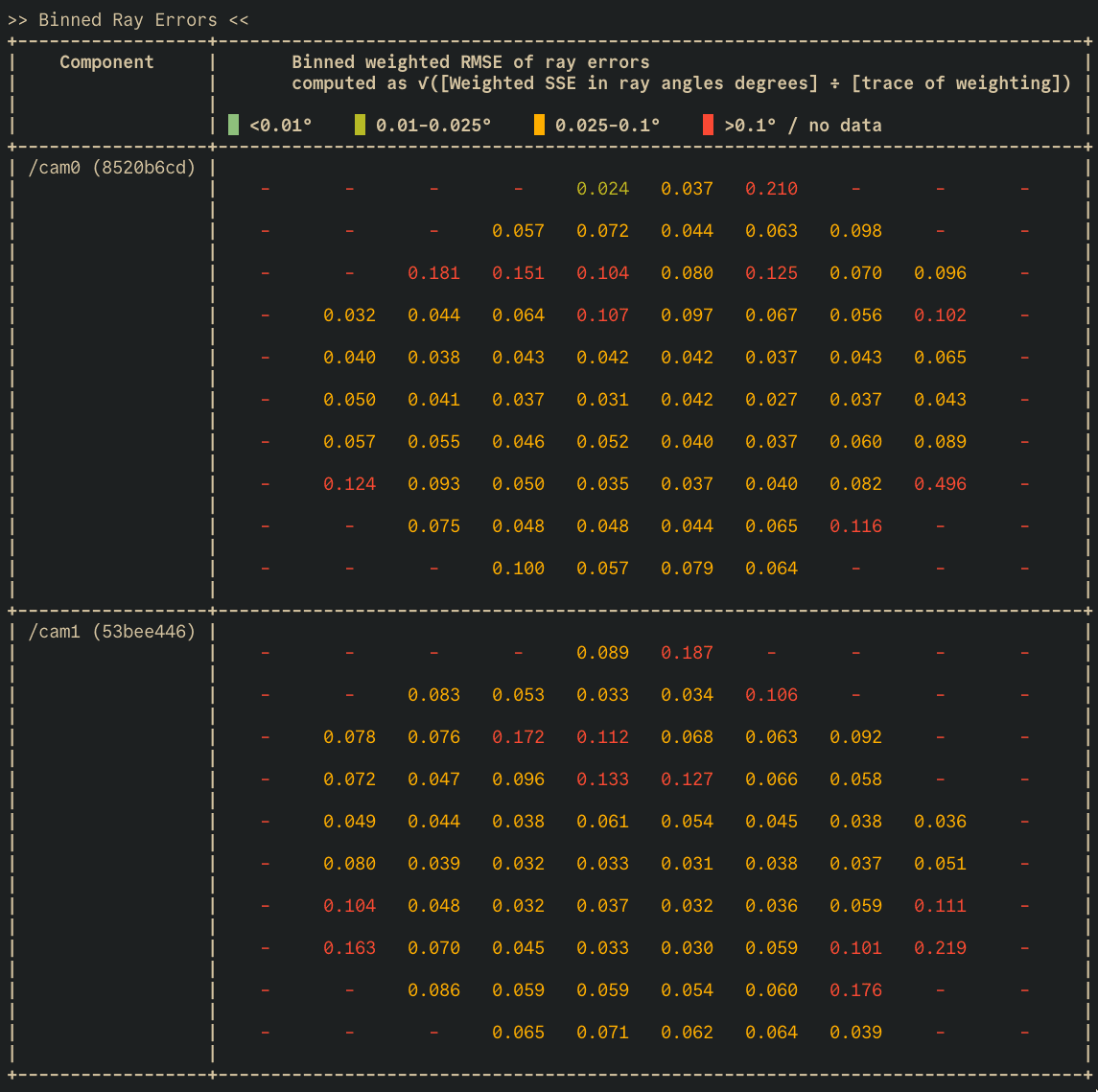Select the value 0.093
This screenshot has height=1092, width=1098.
[x=434, y=484]
